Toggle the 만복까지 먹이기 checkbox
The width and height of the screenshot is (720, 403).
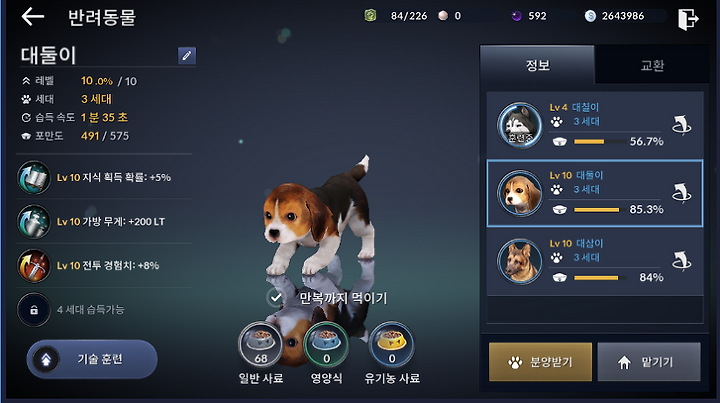tap(276, 298)
